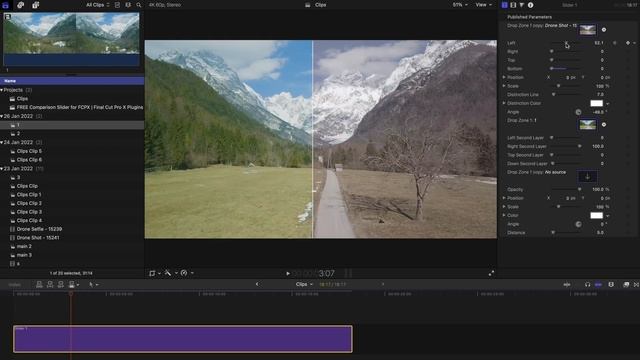Add keyframe for the Left parameter
640x360 pixels.
(x=628, y=43)
